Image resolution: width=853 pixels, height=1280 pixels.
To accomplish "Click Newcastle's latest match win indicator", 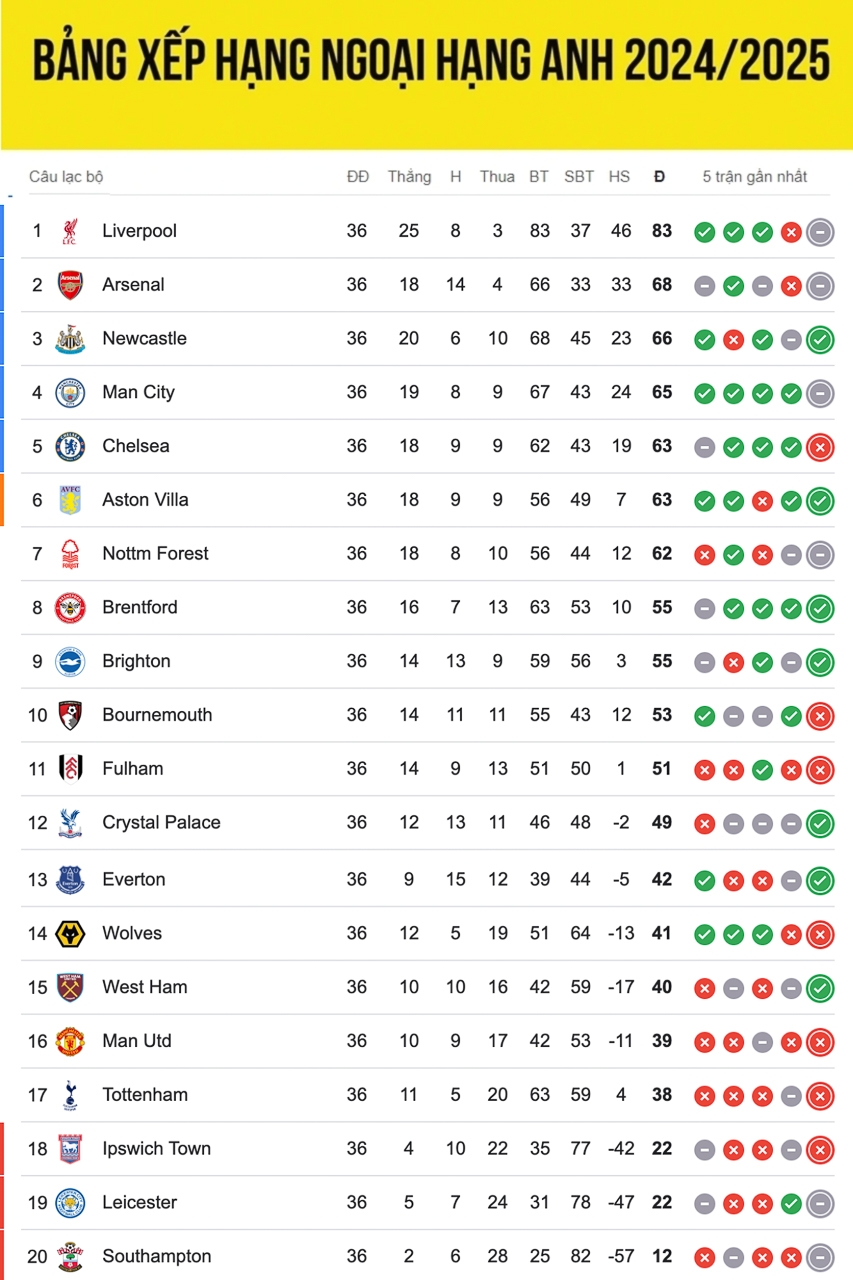I will [x=820, y=340].
